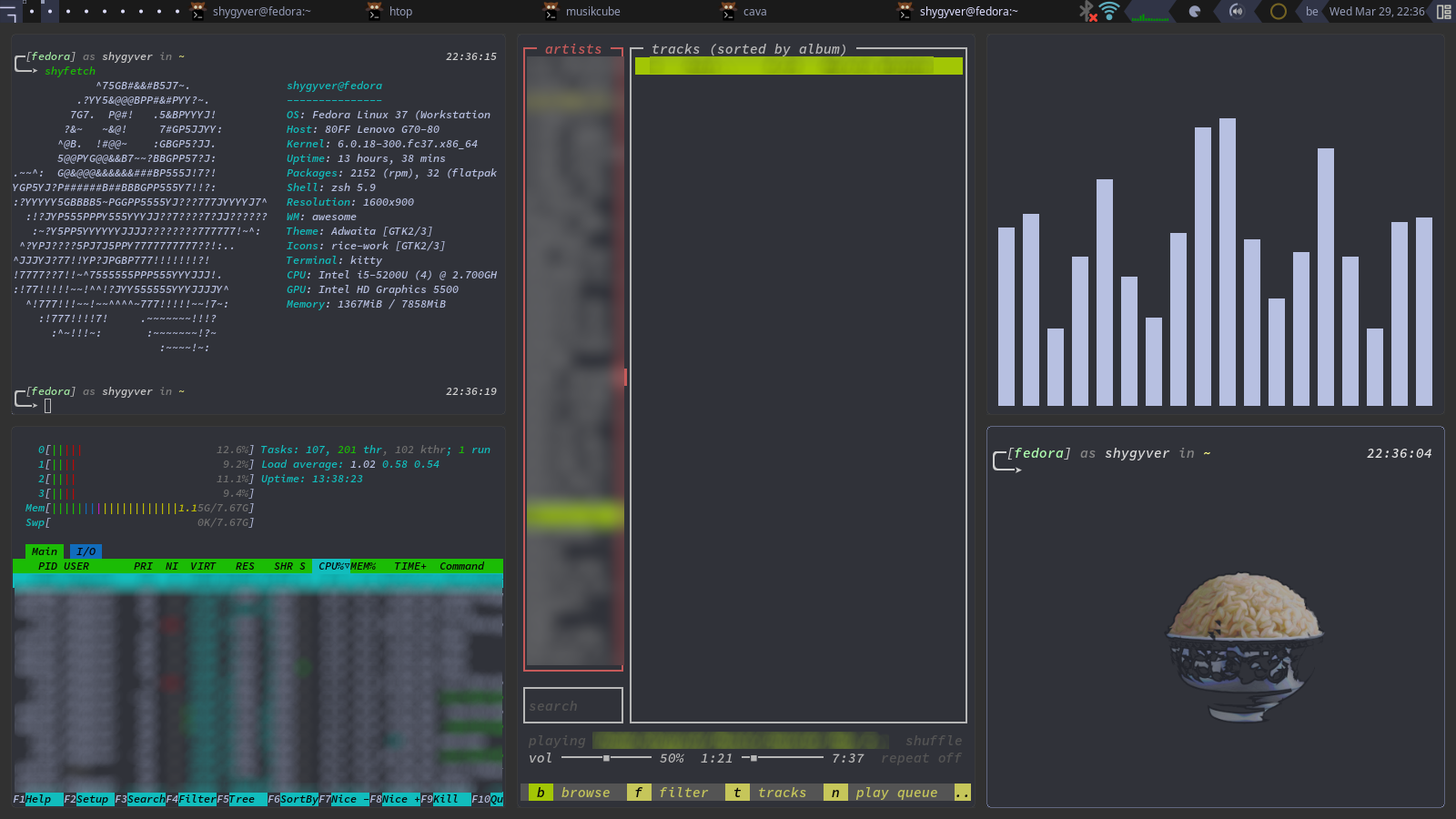Switch the 'be' keyboard layout indicator

click(x=1311, y=12)
